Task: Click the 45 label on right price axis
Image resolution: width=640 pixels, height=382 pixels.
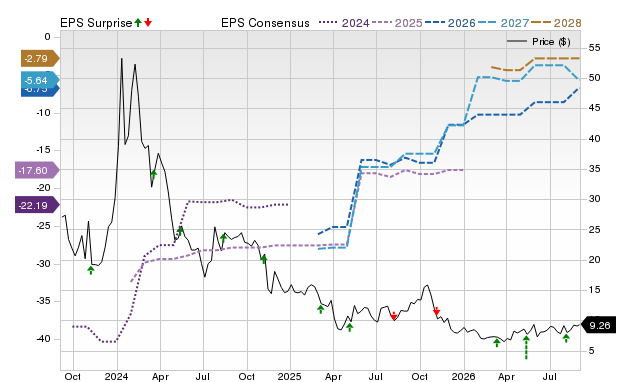Action: 594,108
